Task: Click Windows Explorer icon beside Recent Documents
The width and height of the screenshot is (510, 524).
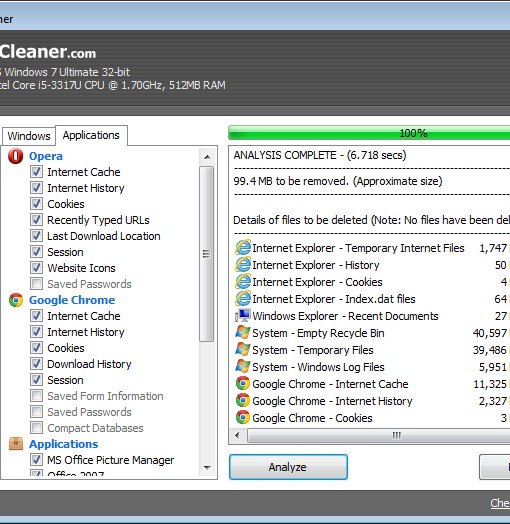Action: point(243,316)
